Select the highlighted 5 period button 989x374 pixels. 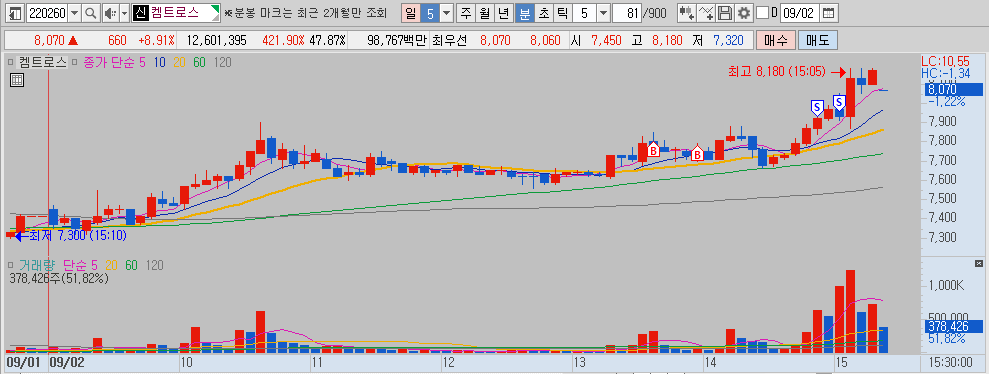pos(430,13)
